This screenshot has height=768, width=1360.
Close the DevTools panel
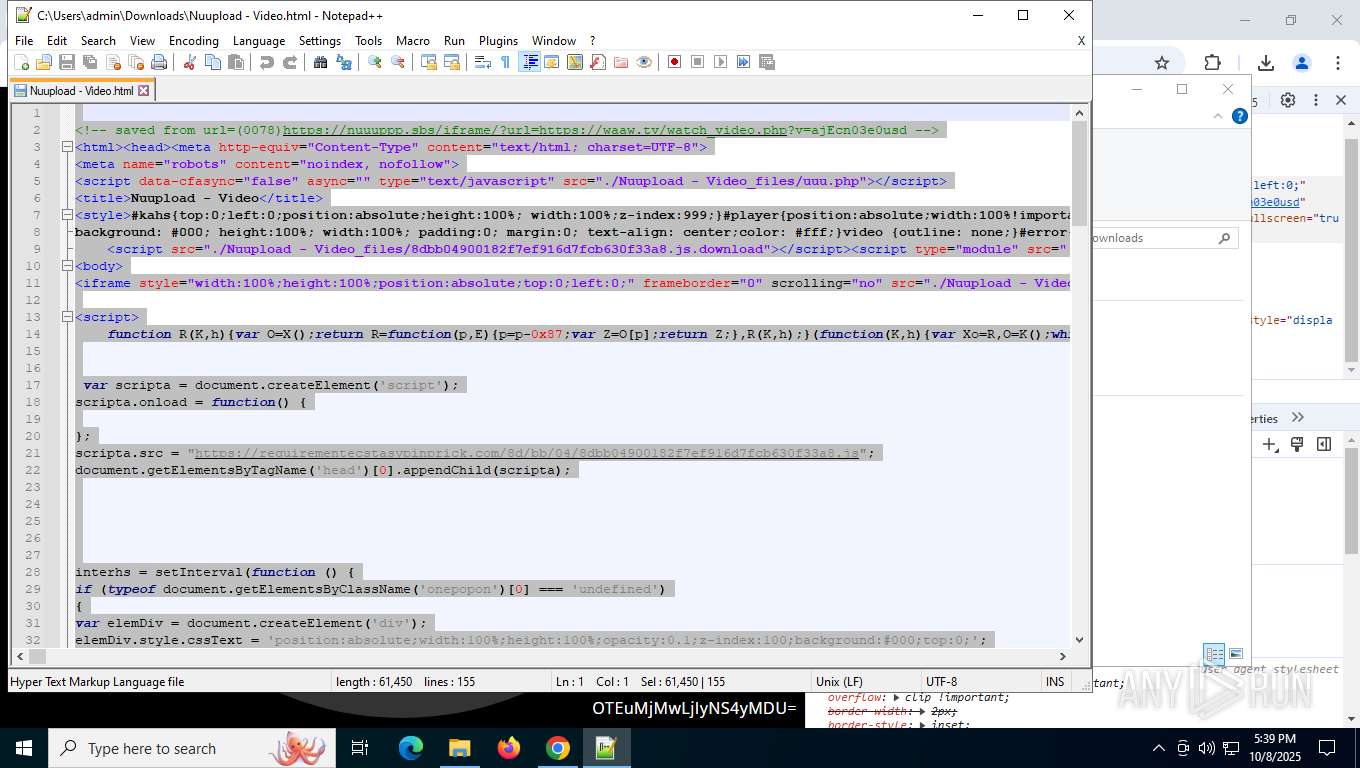pos(1341,100)
